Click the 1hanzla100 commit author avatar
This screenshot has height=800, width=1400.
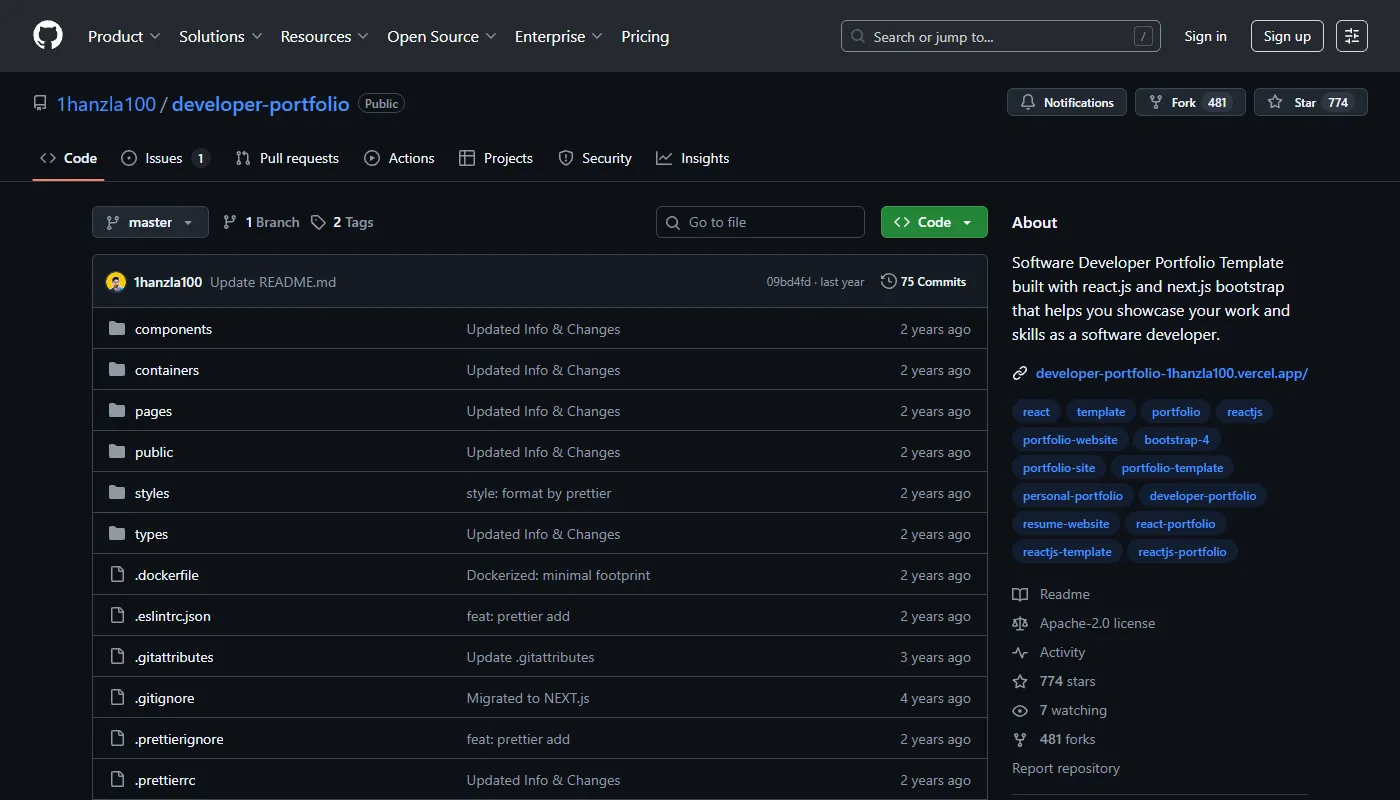(116, 282)
